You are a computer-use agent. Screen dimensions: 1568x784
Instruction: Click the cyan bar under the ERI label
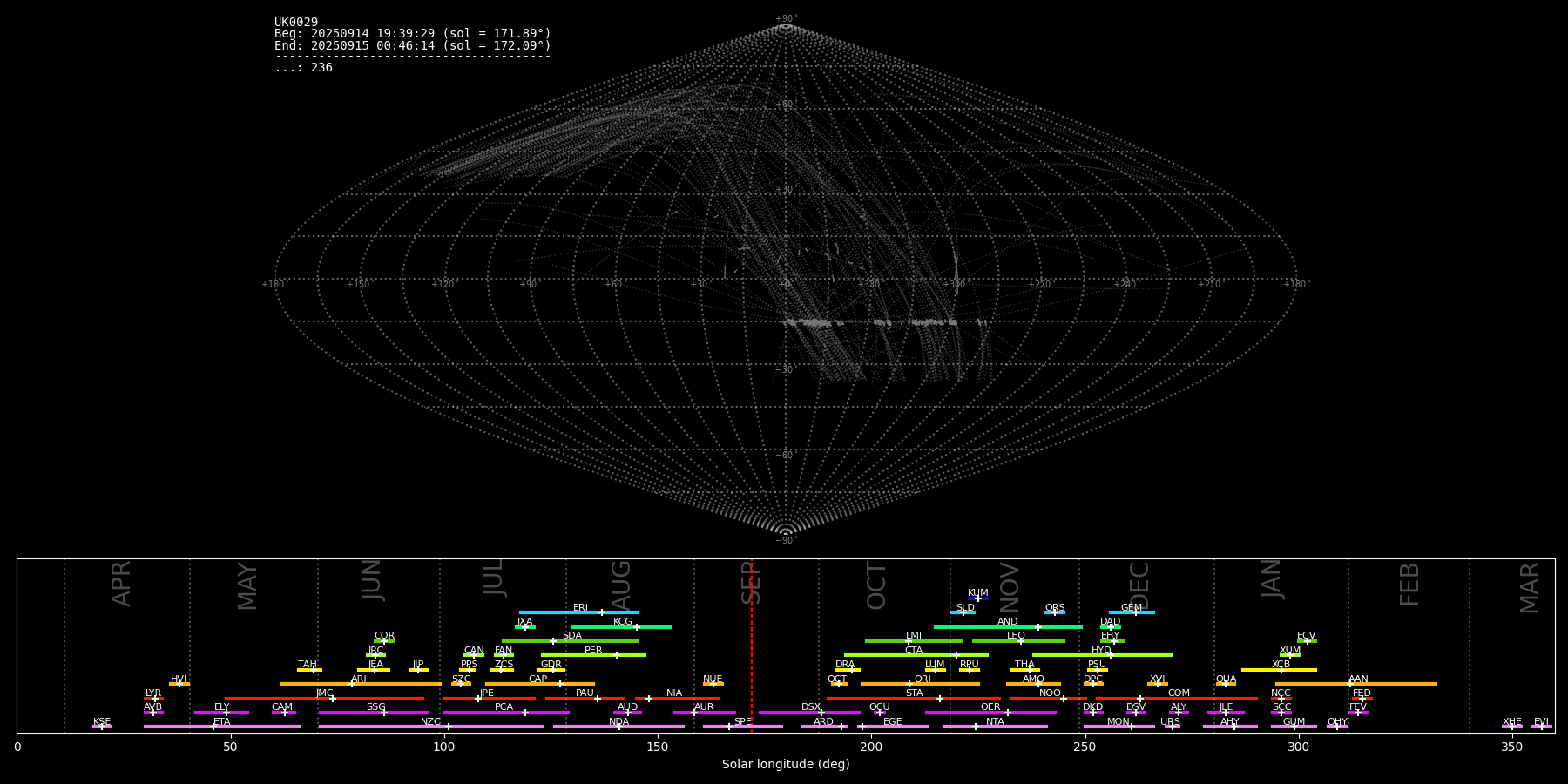point(578,612)
